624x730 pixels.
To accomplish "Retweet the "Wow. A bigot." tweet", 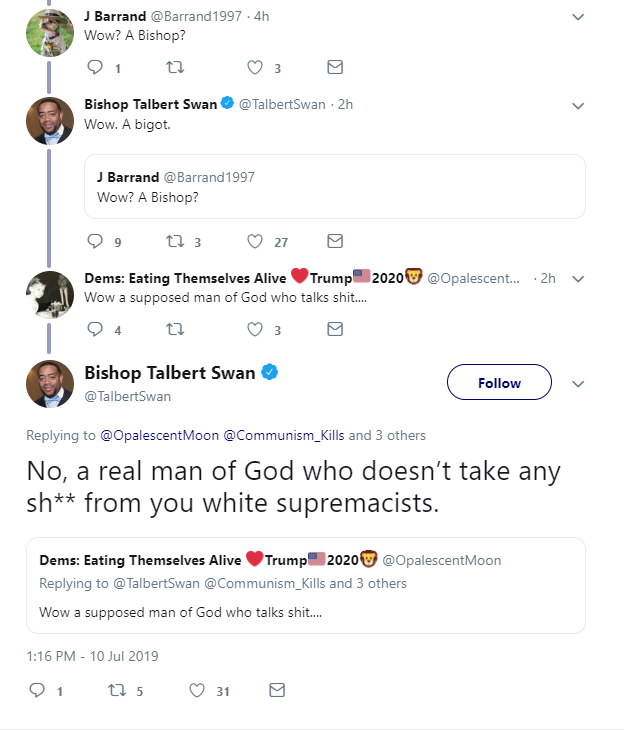I will 176,241.
